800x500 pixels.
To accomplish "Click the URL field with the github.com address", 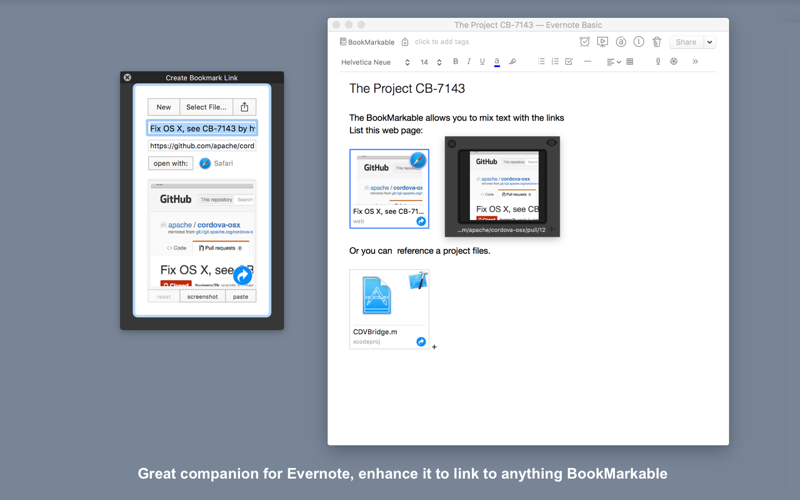I will (x=202, y=146).
